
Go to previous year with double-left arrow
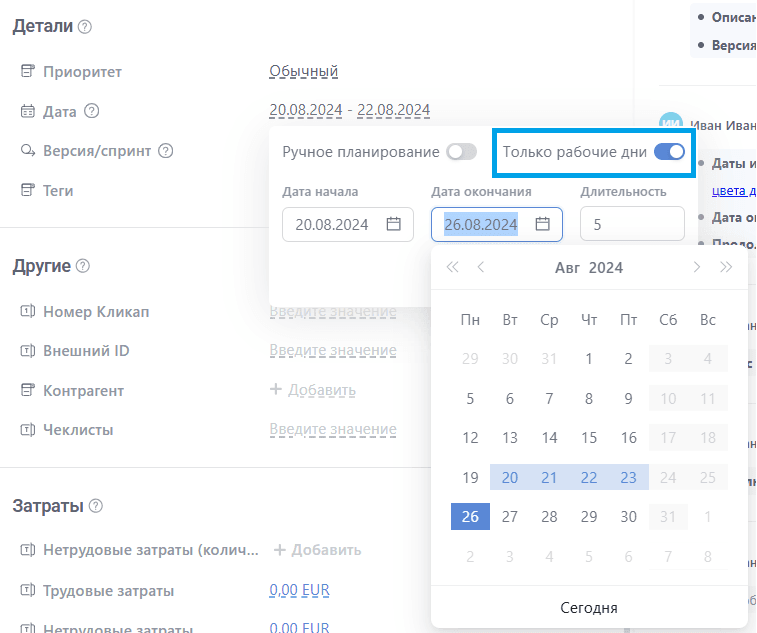[452, 267]
